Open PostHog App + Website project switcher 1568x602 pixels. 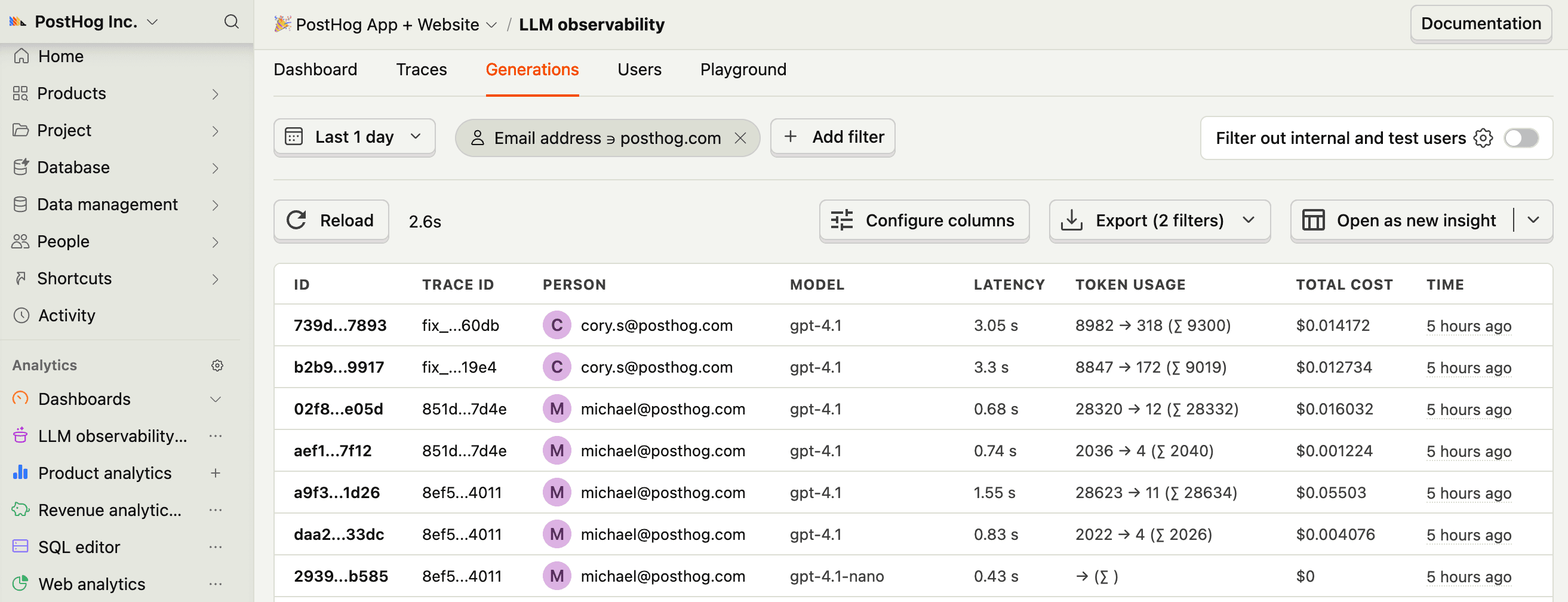point(386,24)
